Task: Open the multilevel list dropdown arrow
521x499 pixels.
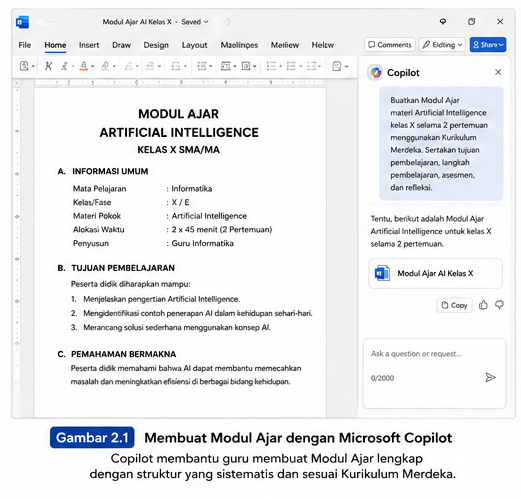Action: 319,66
